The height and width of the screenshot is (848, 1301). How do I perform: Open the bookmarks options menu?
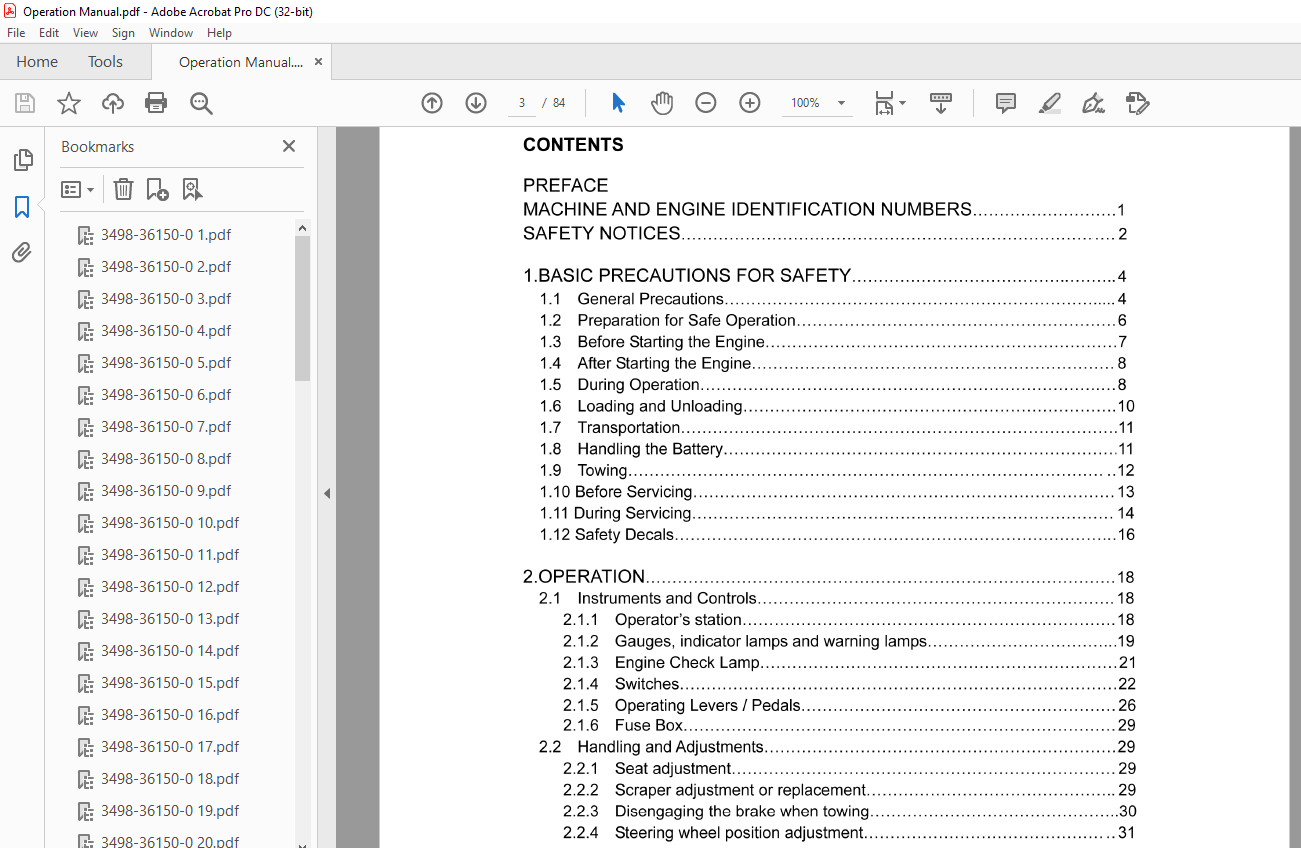click(x=78, y=189)
